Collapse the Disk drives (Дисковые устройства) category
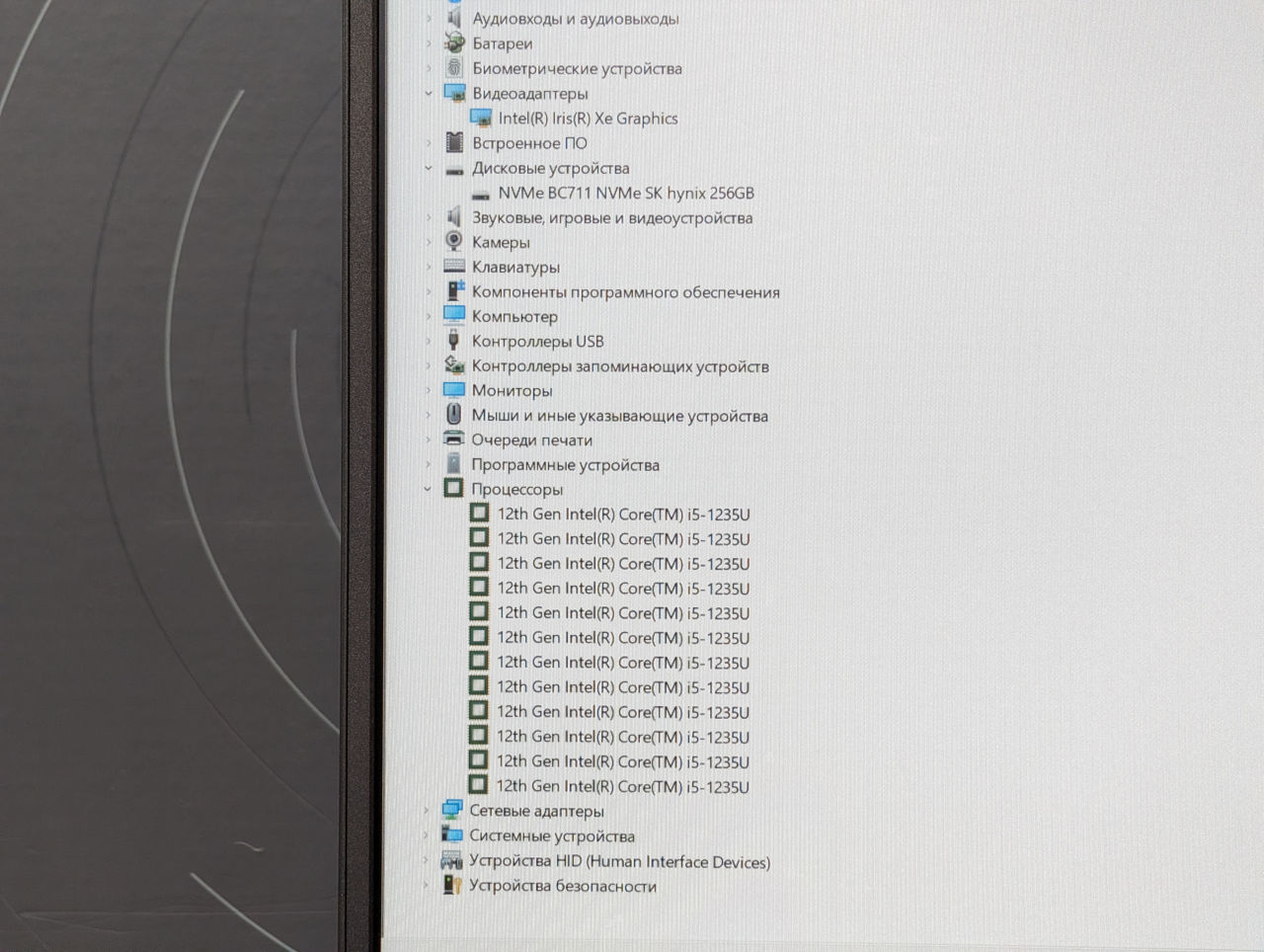The image size is (1264, 952). point(429,168)
